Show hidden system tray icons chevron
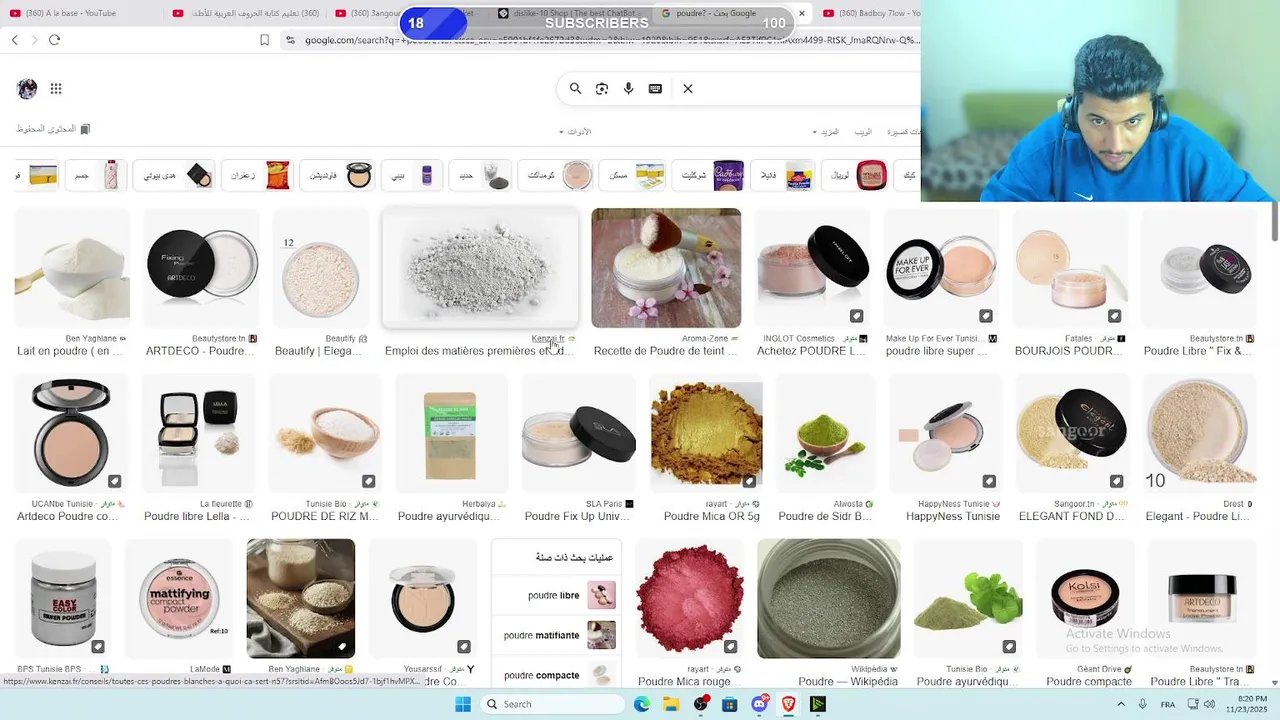Viewport: 1280px width, 720px height. click(1121, 704)
